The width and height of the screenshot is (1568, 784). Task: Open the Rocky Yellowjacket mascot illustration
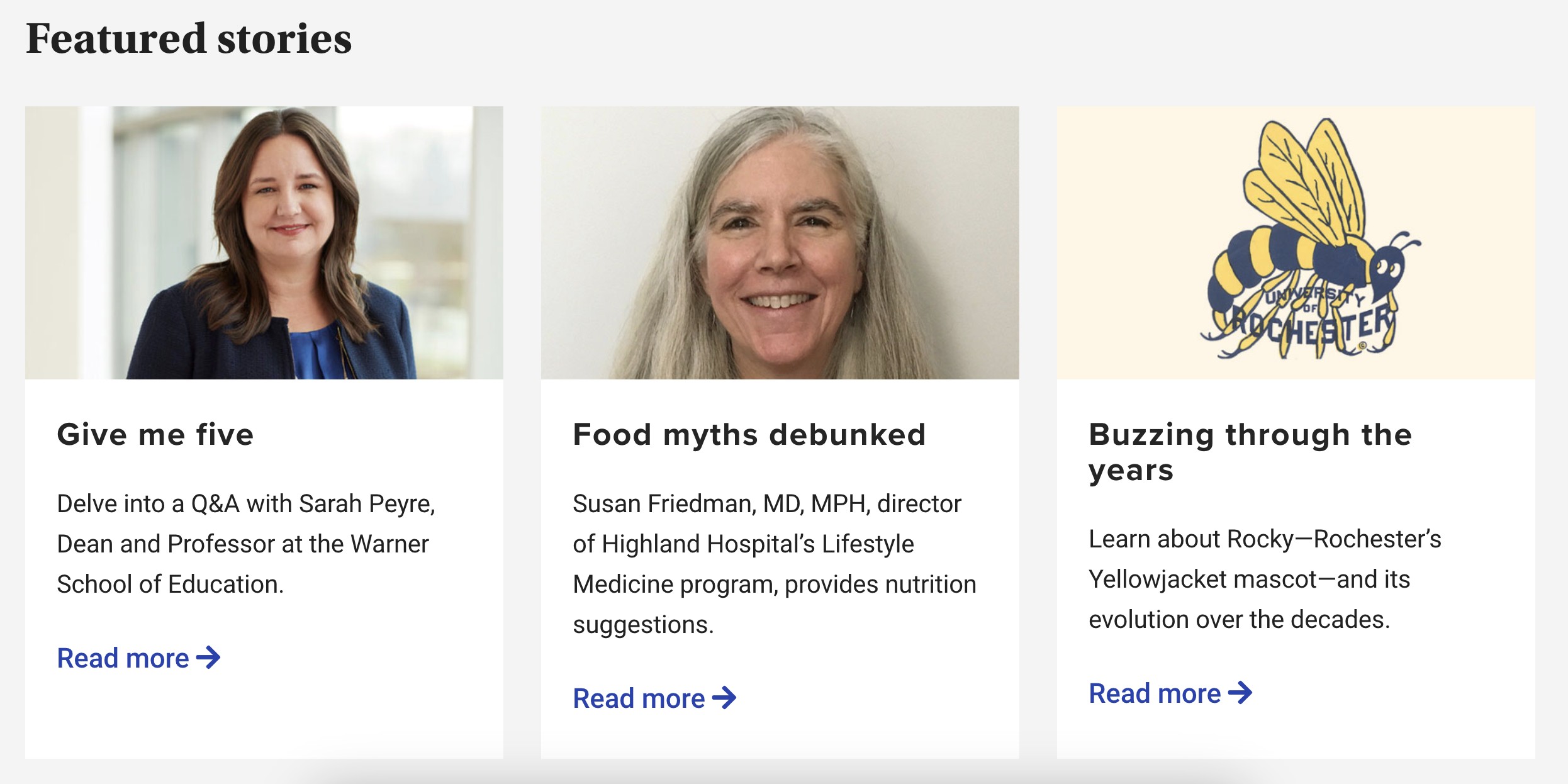click(1296, 243)
